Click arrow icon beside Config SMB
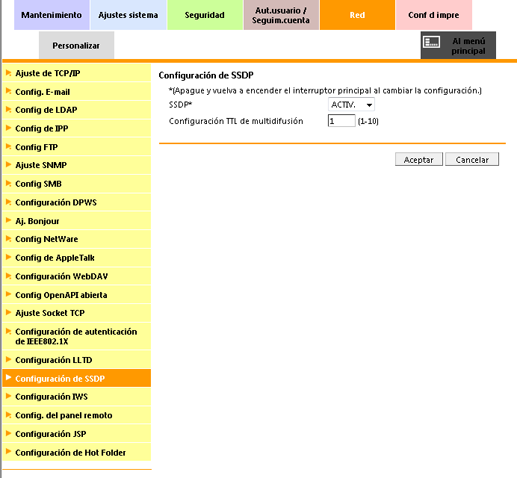Screen dimensions: 517x478 pos(9,183)
